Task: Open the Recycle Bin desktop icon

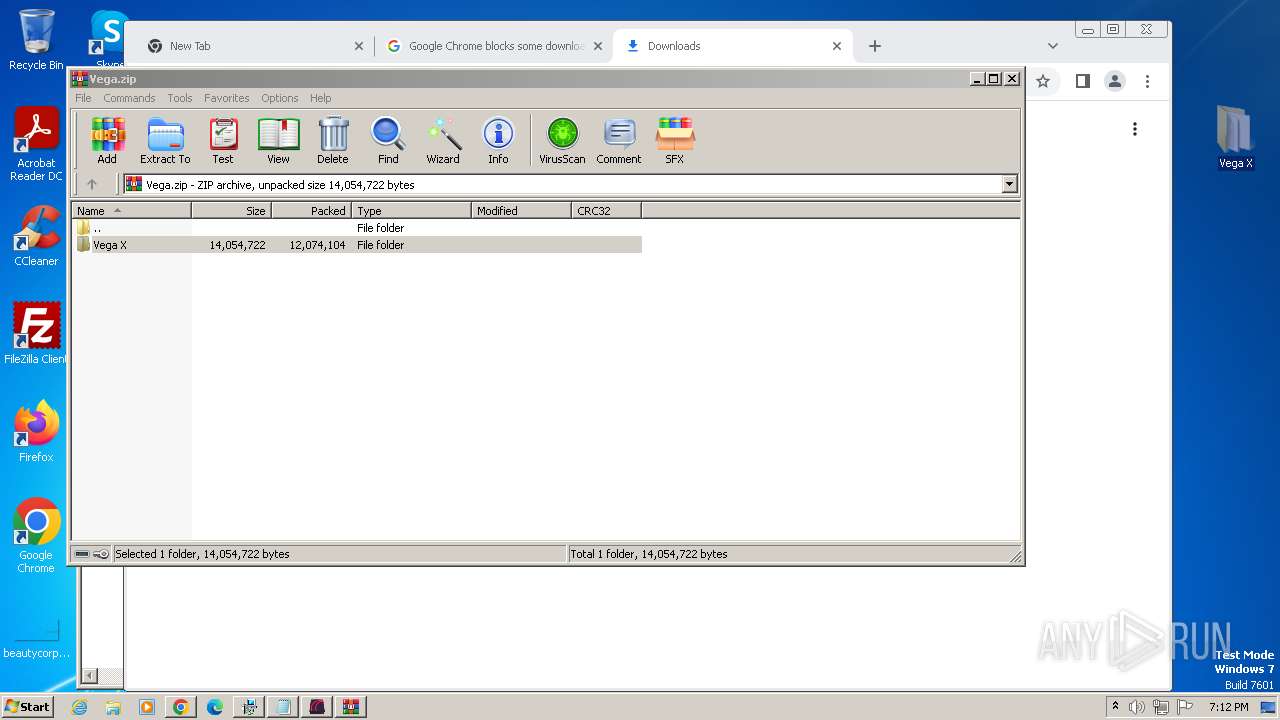Action: coord(36,40)
